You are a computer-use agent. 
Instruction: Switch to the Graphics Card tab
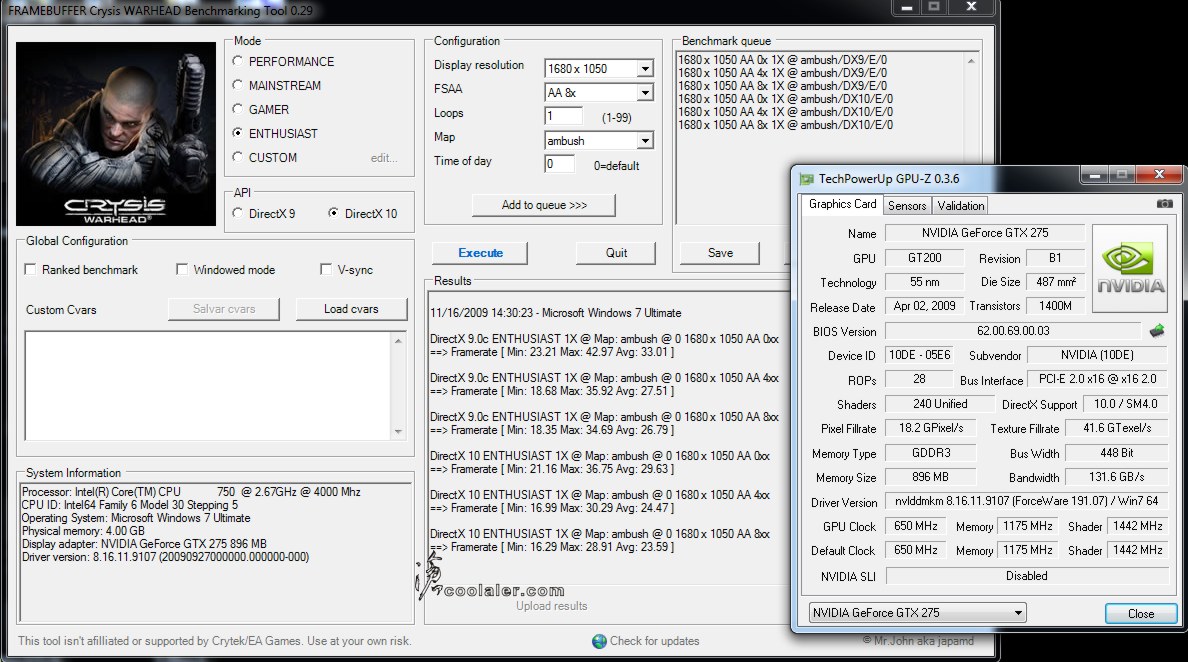(x=842, y=205)
